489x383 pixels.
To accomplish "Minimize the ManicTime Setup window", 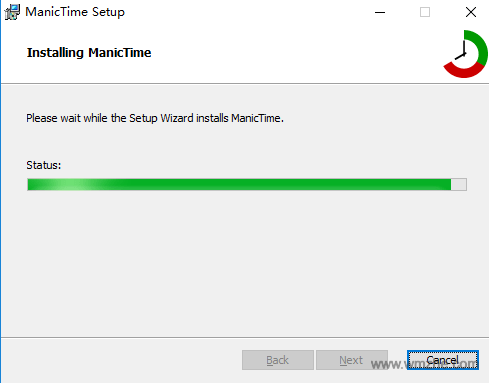I will coord(380,12).
